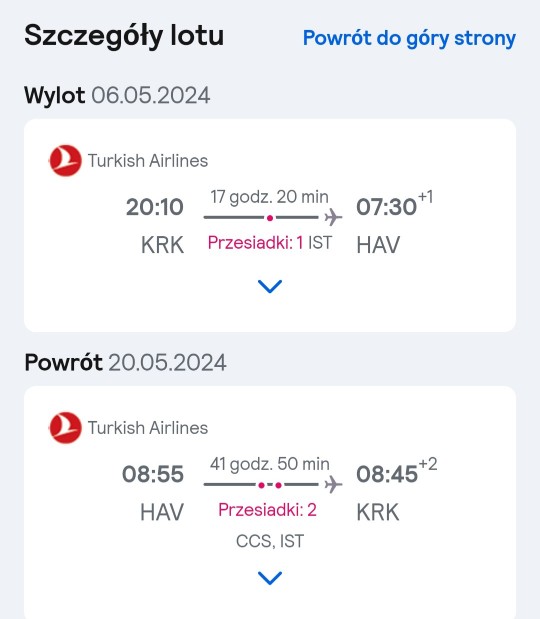Select 'Przesiadki: 2' stopover label
The image size is (540, 619).
268,510
